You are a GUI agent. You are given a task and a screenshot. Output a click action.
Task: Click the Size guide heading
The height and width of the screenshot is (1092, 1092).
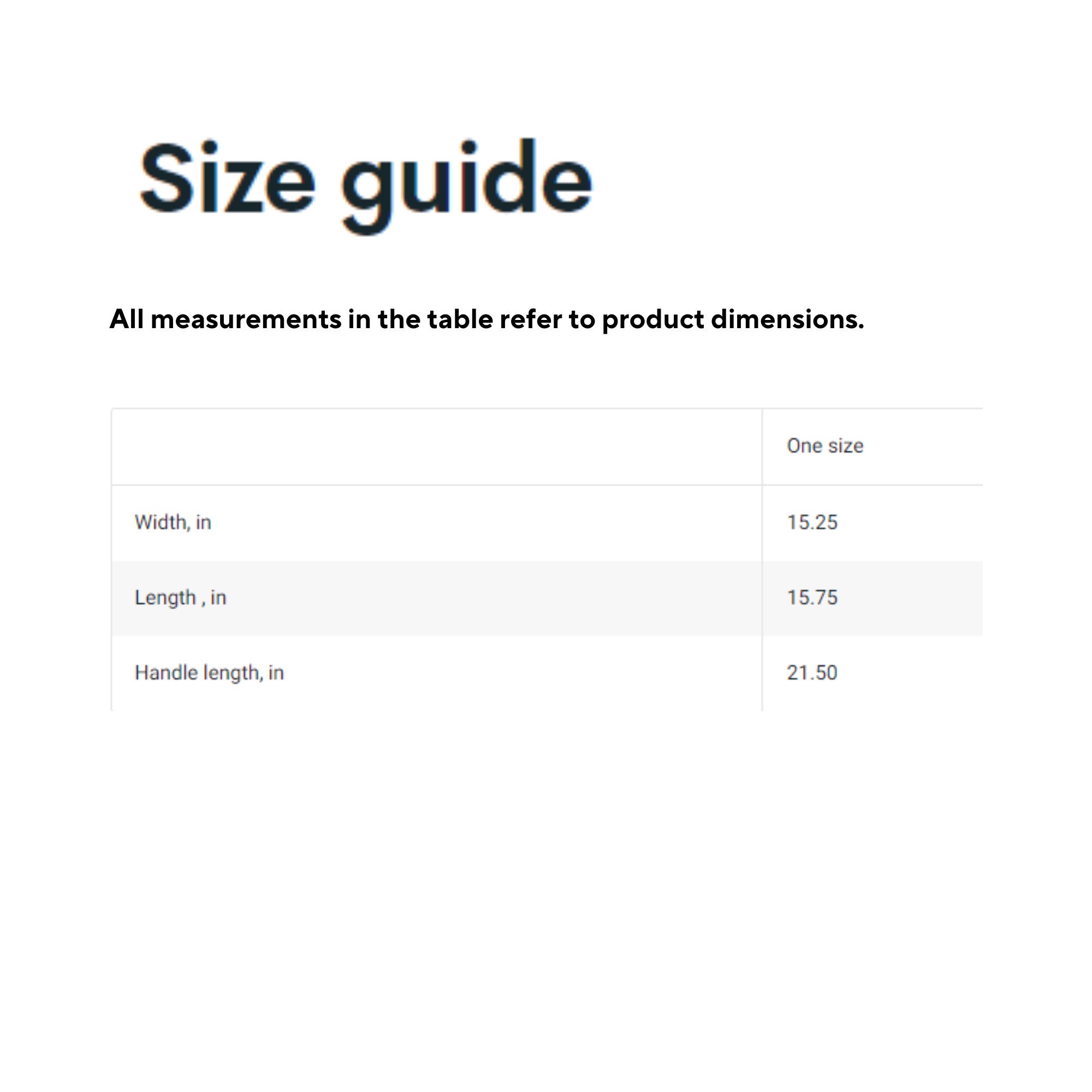366,186
